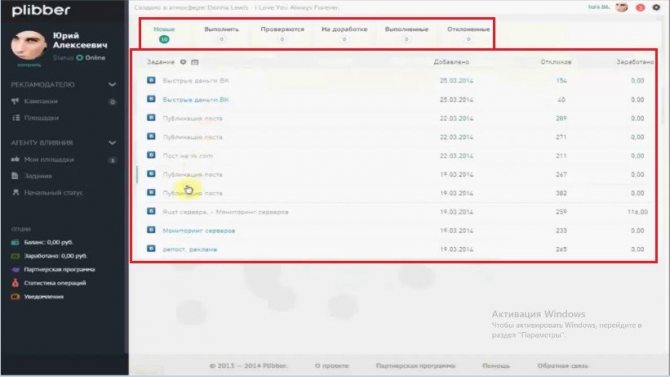Screen dimensions: 670x377
Task: Collapse the РЕКЛАМОДАТЕЛЮ sidebar section
Action: 112,85
